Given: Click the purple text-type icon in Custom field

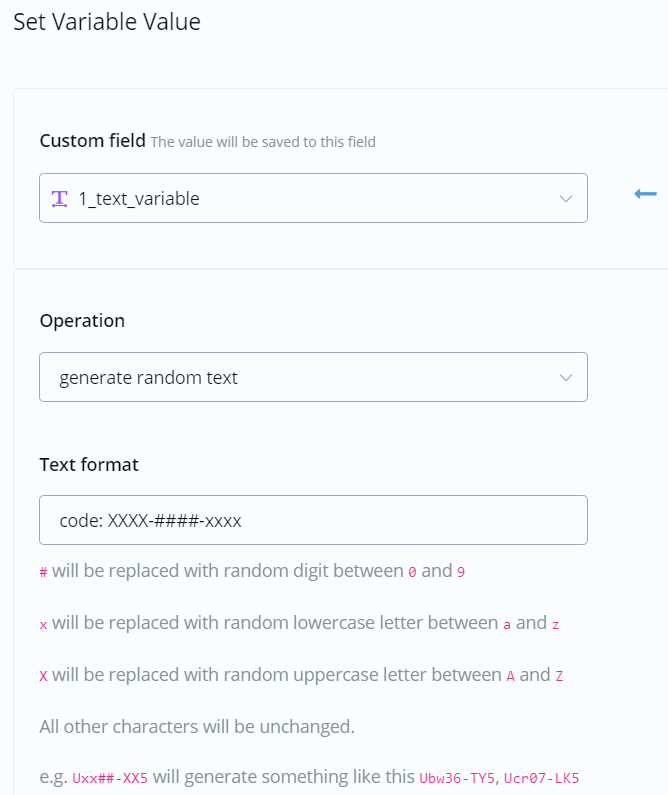Looking at the screenshot, I should (60, 198).
